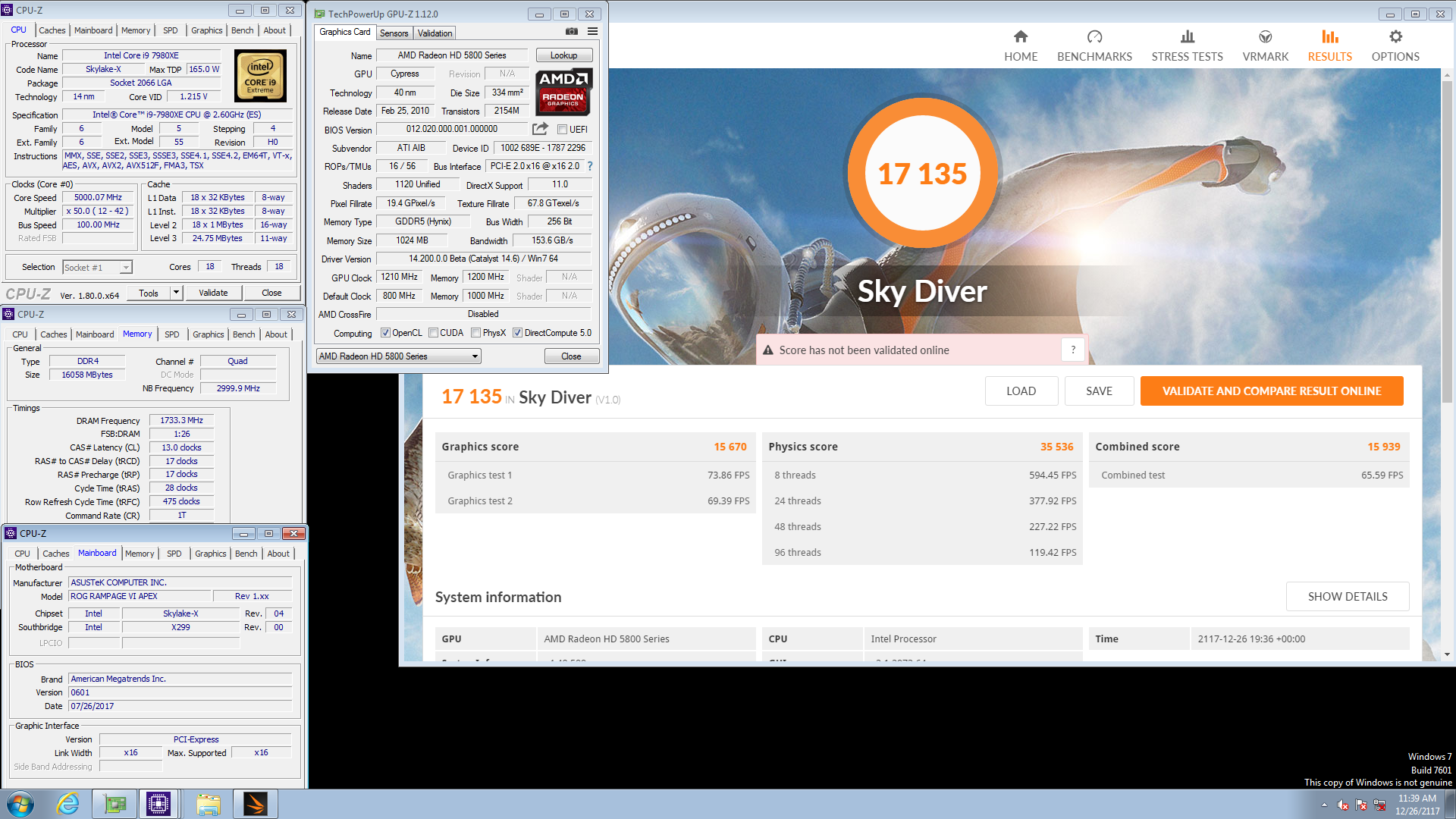Open Caches tab in top CPU-Z window

tap(52, 30)
